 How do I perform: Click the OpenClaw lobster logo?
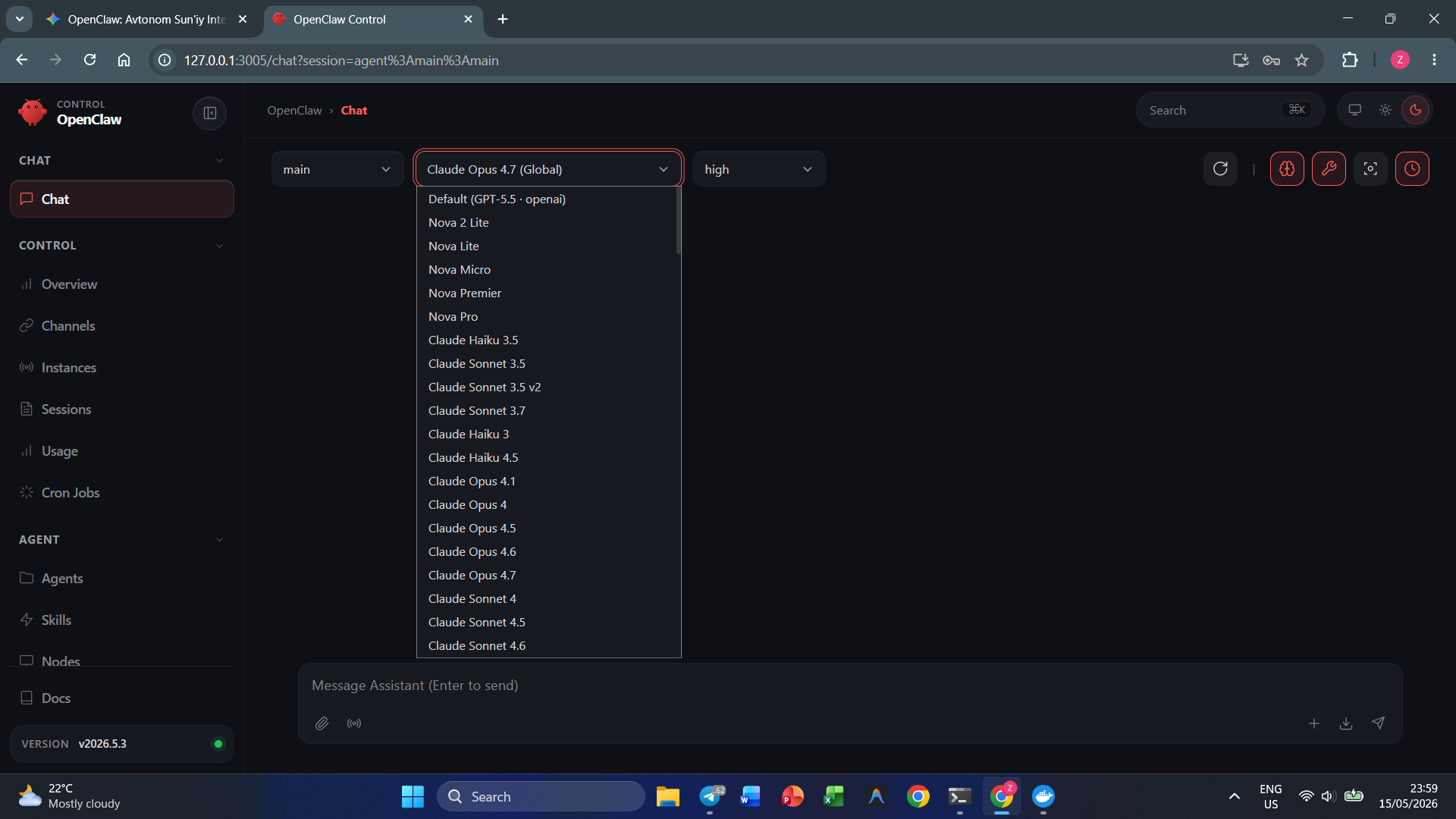pos(32,112)
